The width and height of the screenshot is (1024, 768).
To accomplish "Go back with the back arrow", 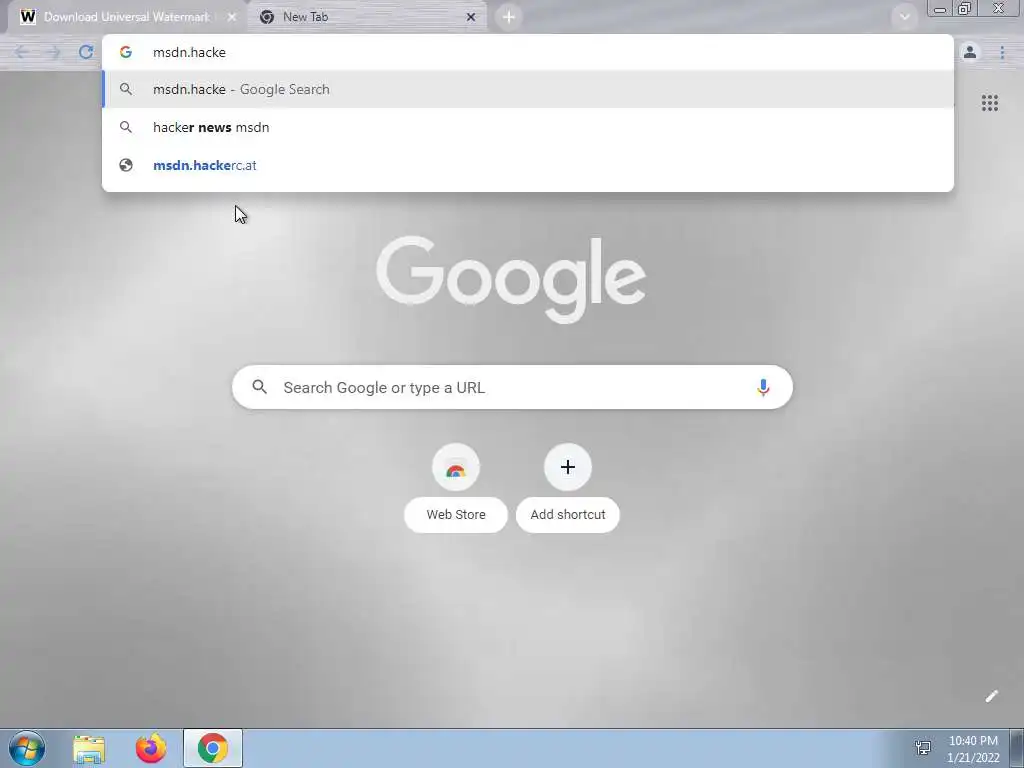I will (x=22, y=52).
